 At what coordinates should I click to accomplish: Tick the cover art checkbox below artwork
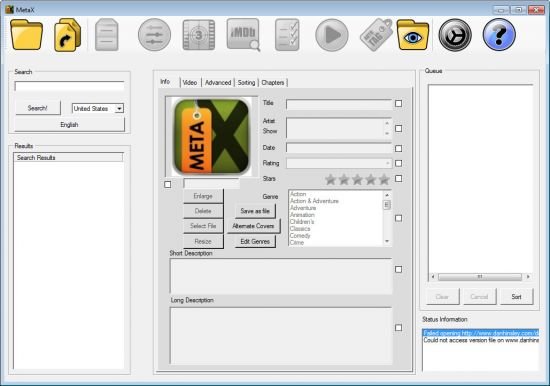pos(168,185)
